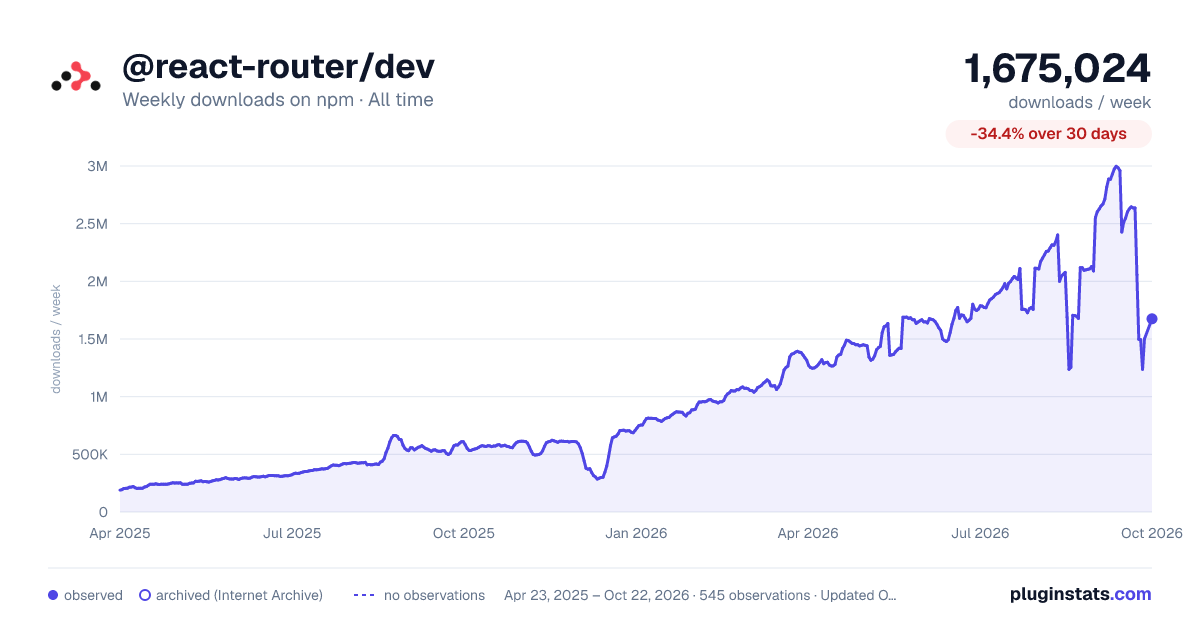Screen dimensions: 1200x630
Task: Click the observed legend dot
Action: click(x=53, y=595)
